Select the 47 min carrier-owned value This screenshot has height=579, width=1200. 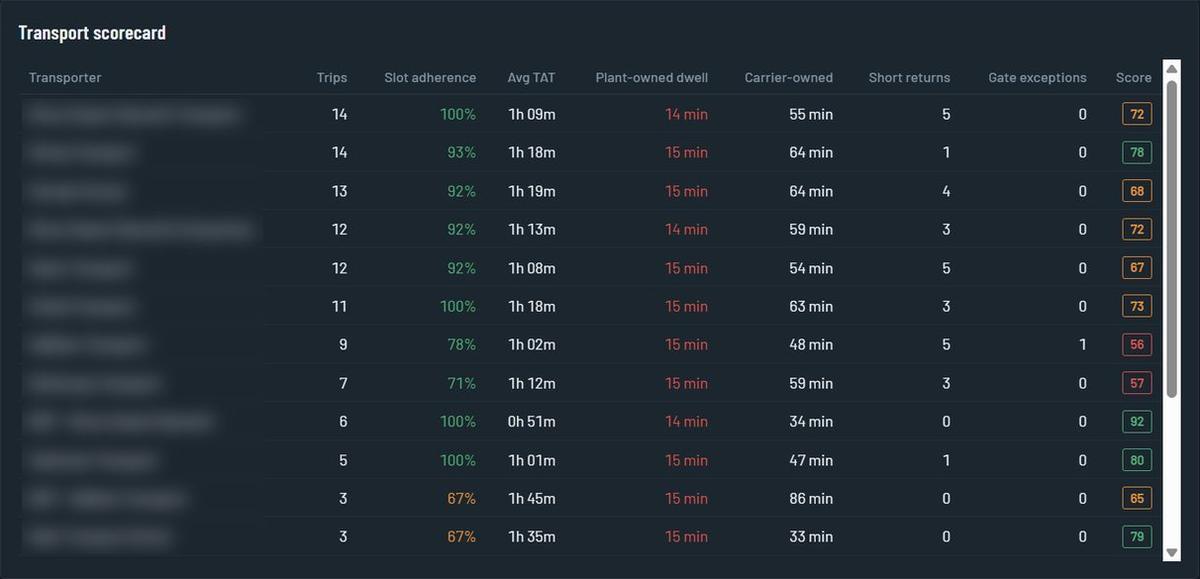point(811,460)
